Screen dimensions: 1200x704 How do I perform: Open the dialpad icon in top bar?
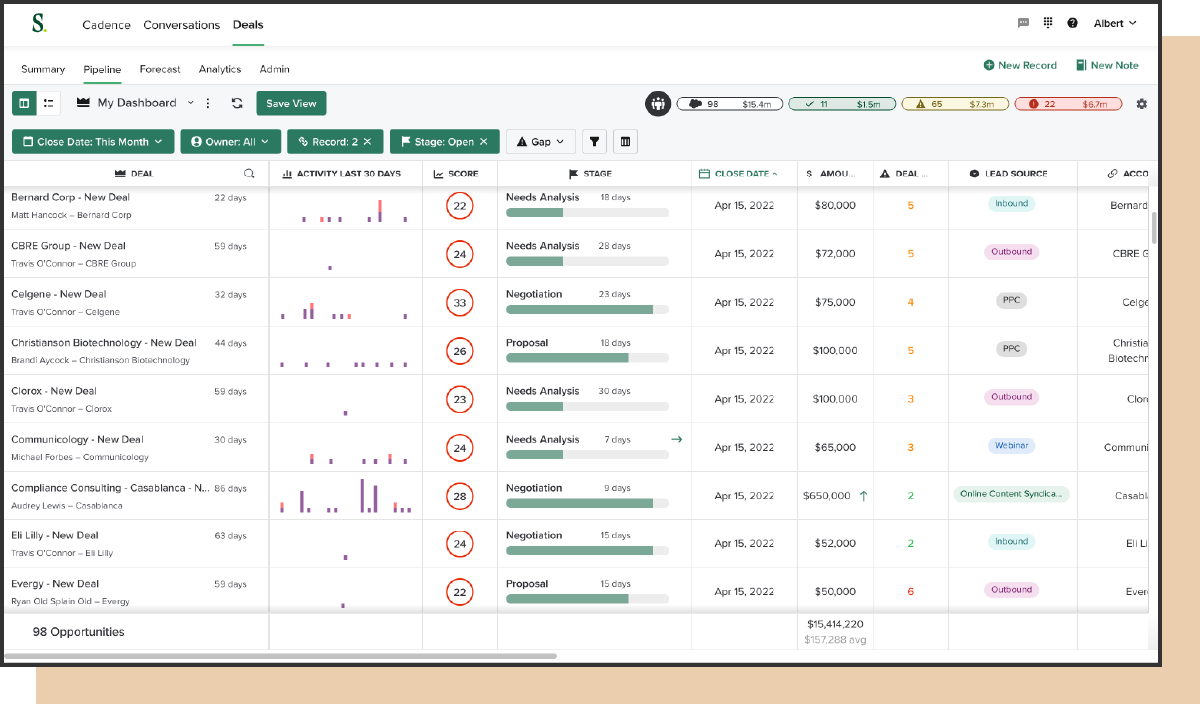click(1046, 23)
